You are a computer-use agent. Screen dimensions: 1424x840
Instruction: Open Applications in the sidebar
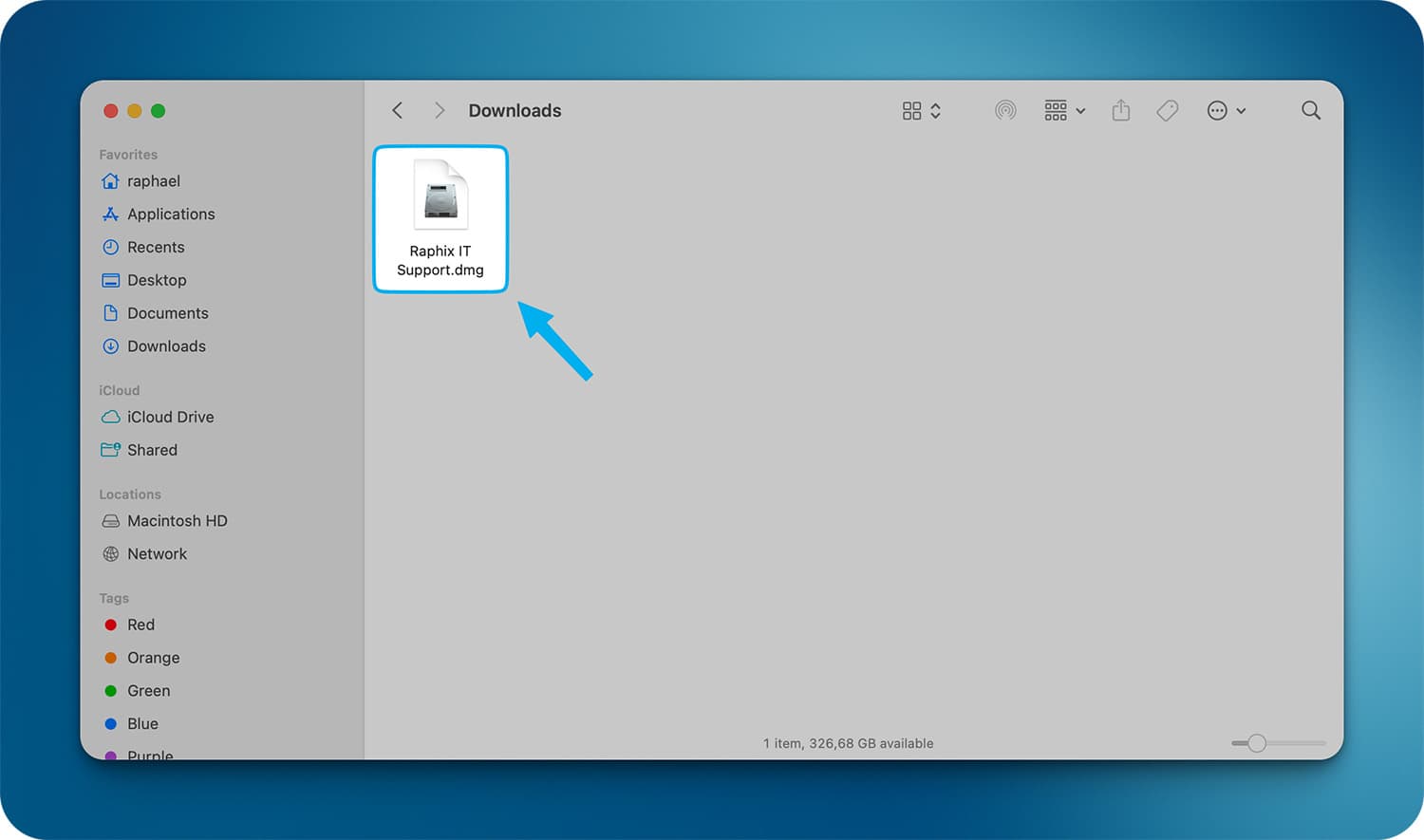click(171, 215)
